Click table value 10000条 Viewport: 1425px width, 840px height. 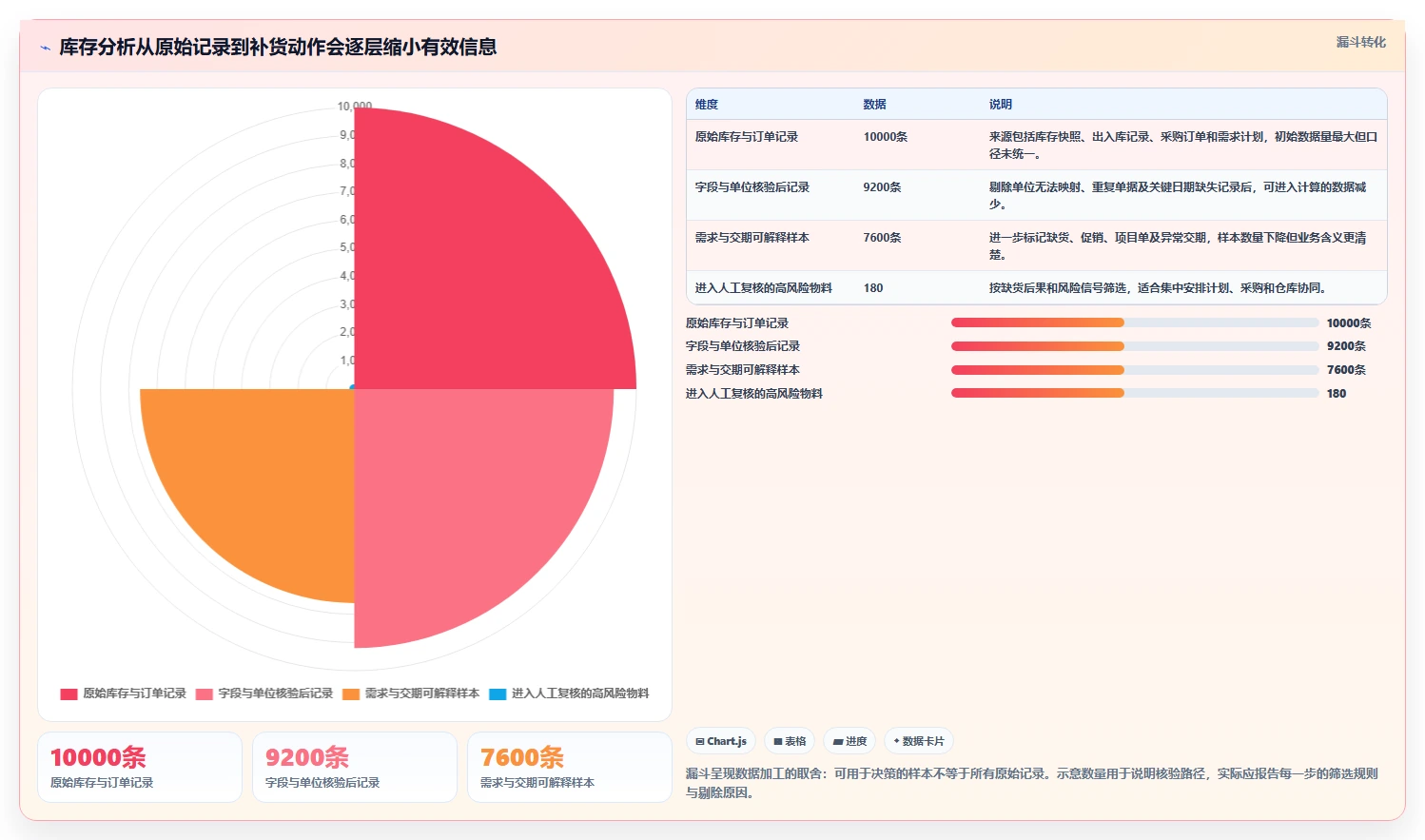[886, 137]
